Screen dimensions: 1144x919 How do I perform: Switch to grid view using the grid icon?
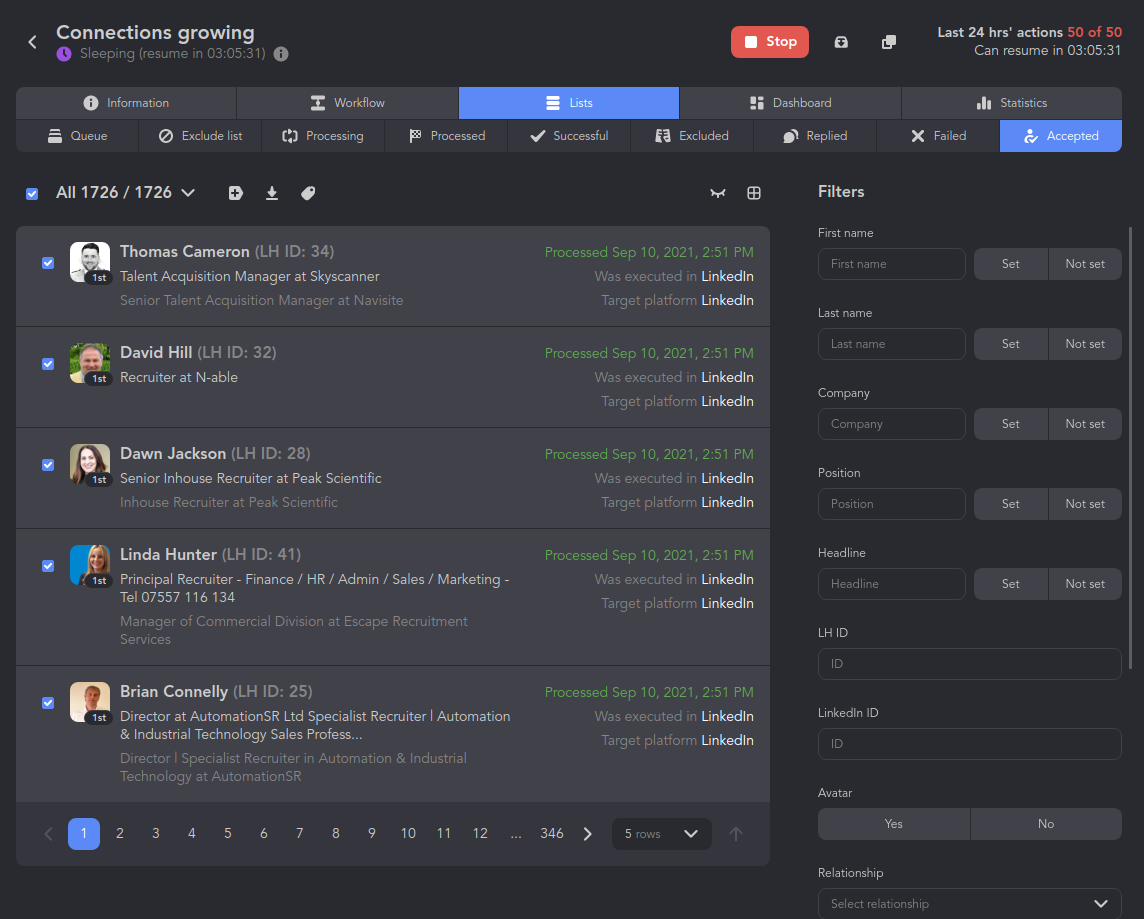pos(754,192)
